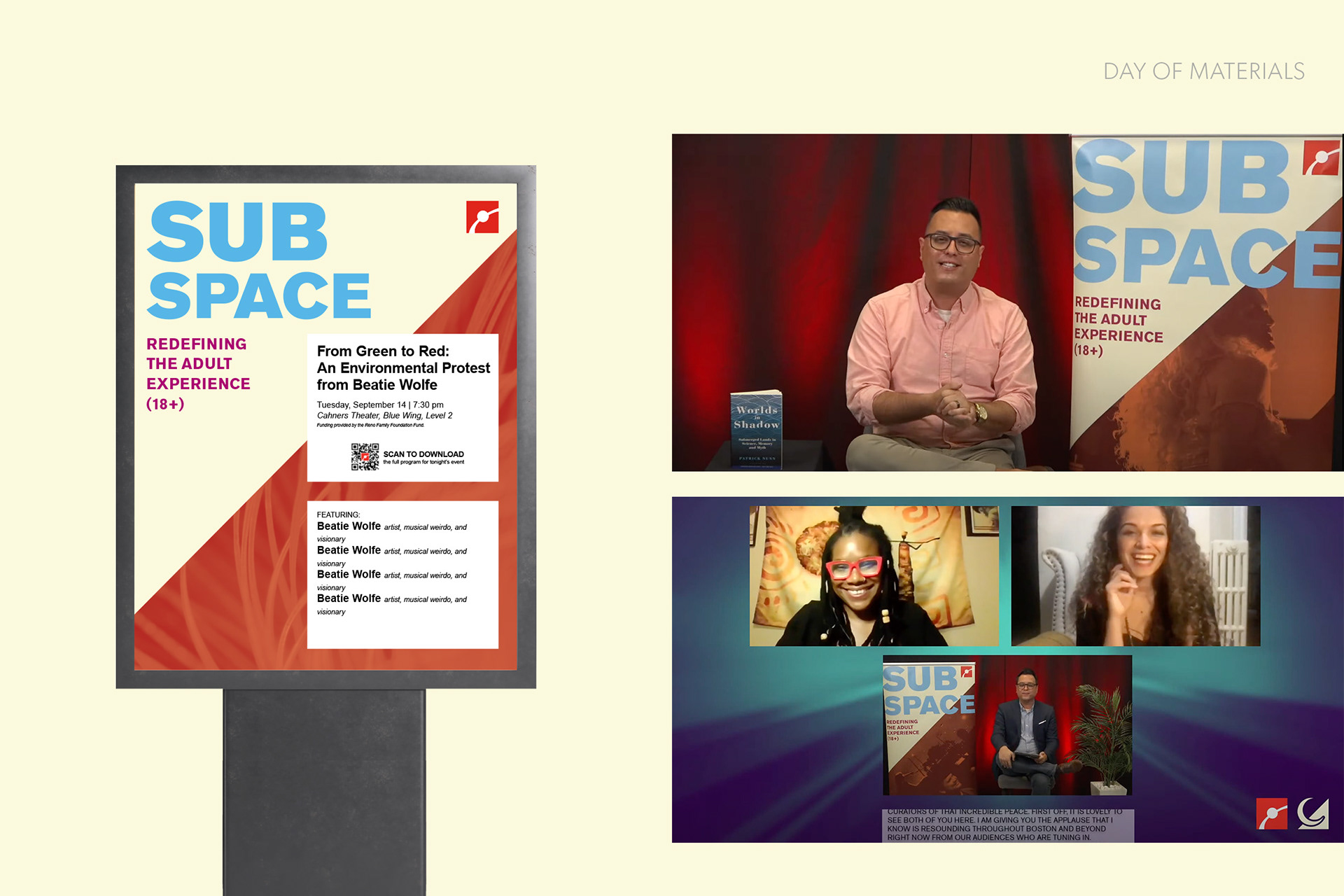Click the red logo on the host banner
This screenshot has width=1344, height=896.
1321,157
